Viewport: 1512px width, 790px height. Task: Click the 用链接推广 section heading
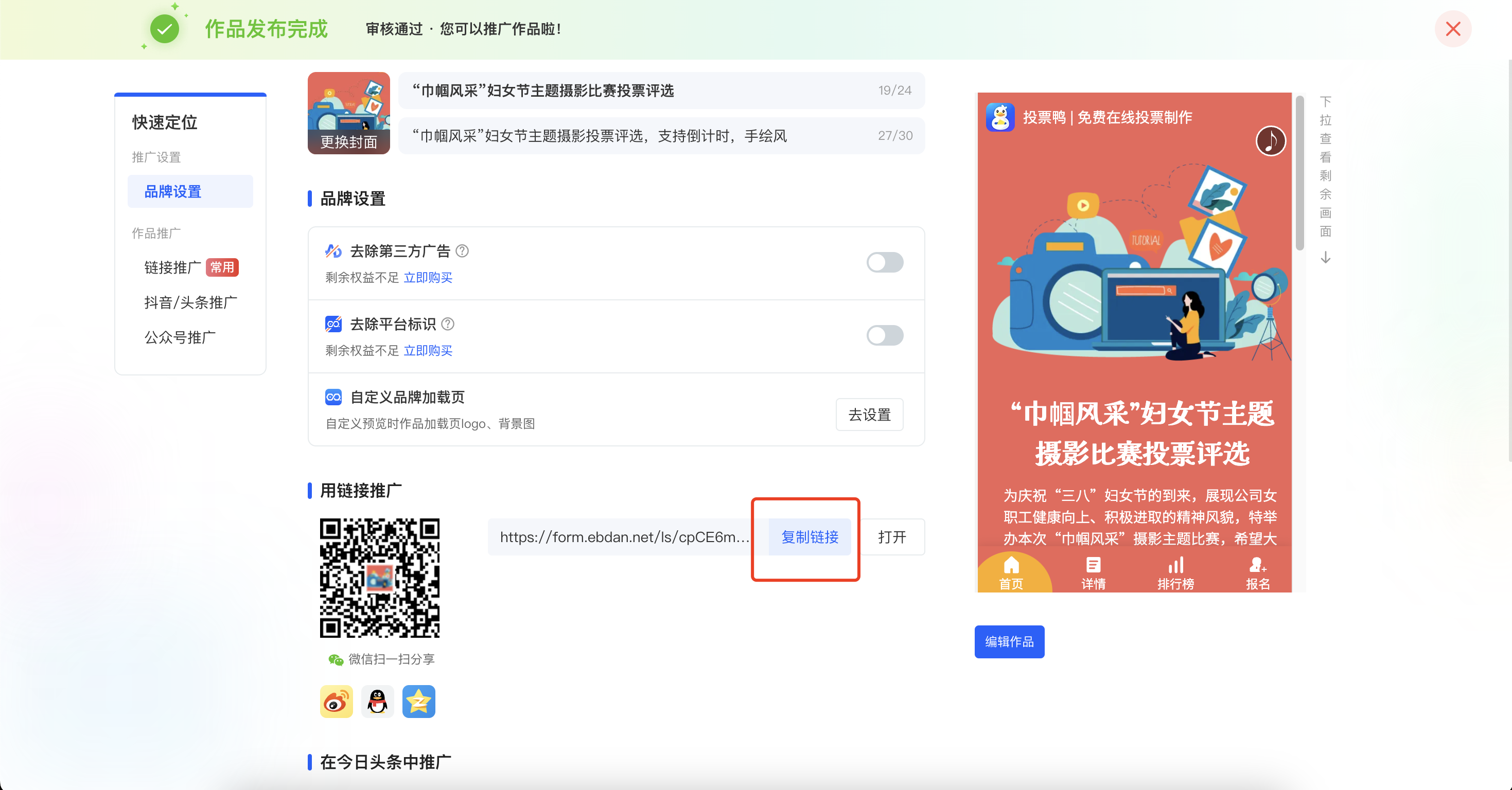tap(361, 490)
